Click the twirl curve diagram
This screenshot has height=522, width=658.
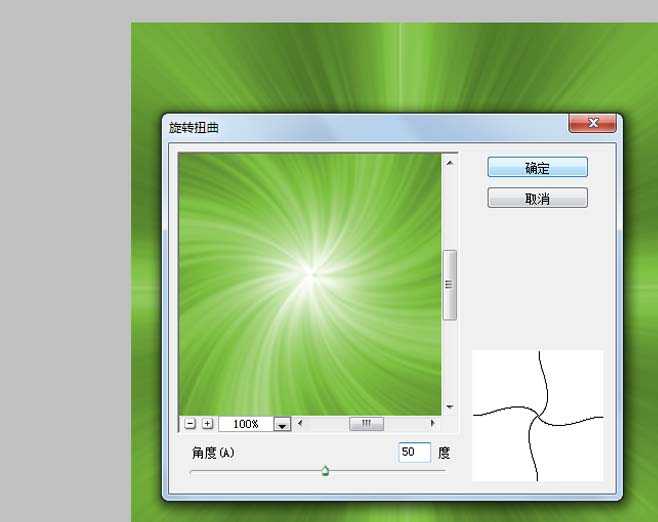pyautogui.click(x=538, y=415)
